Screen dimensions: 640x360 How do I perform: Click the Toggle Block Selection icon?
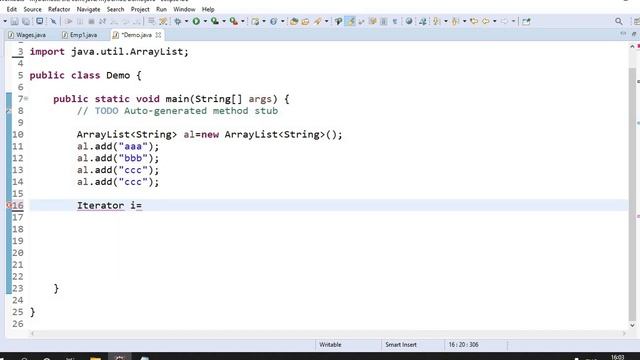[x=384, y=21]
